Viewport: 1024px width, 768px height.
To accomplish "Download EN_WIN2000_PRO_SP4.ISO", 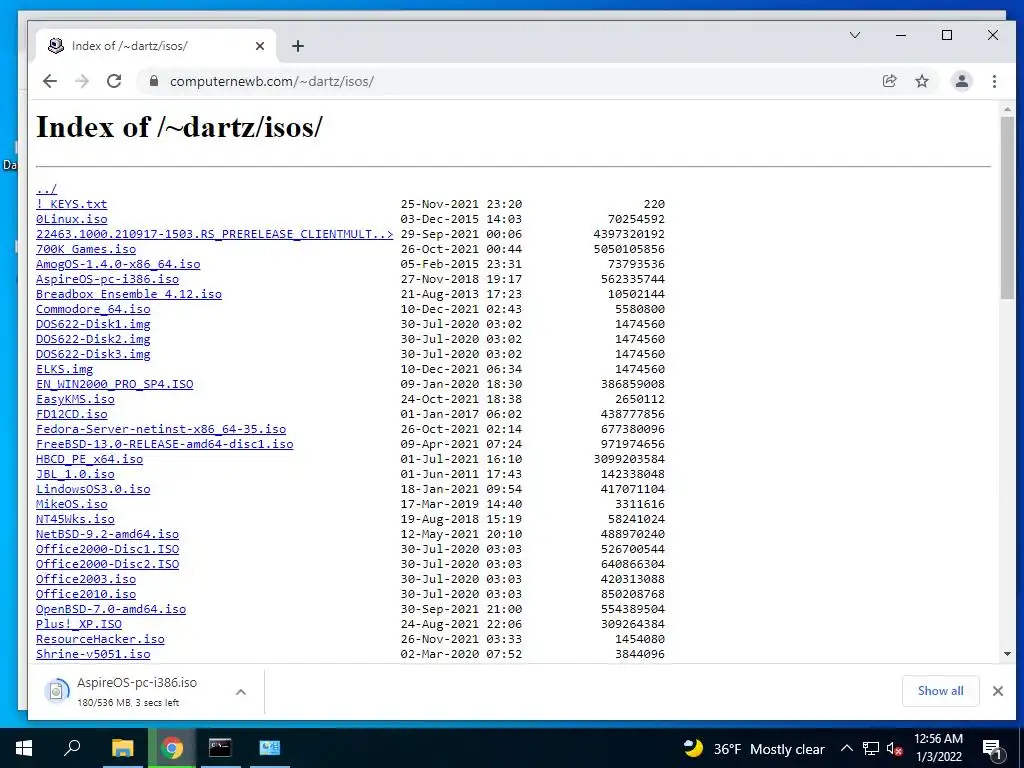I will tap(114, 385).
